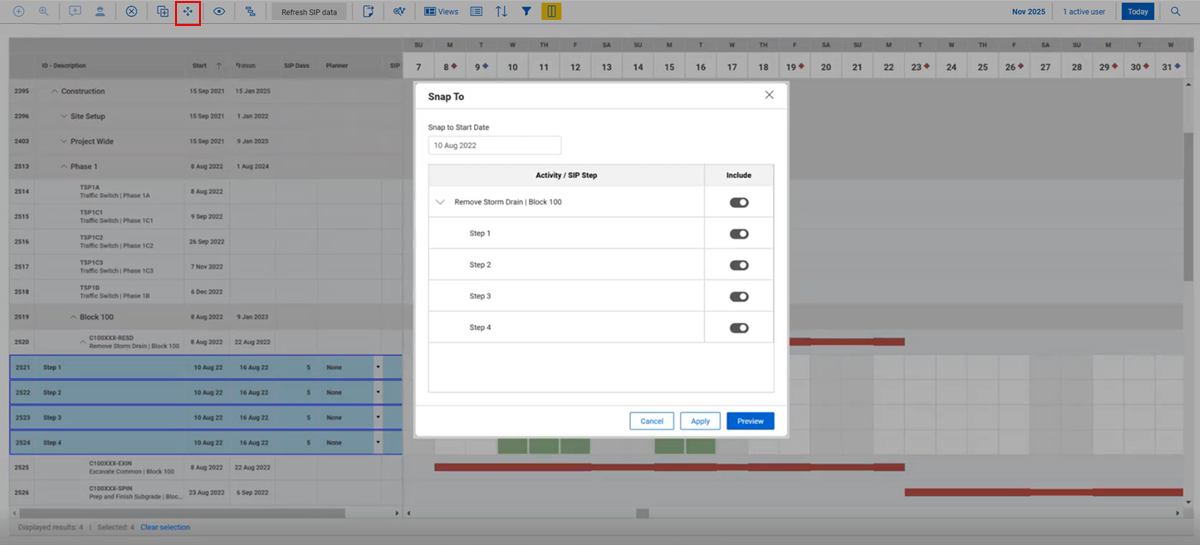
Task: Click the Clear selection link
Action: (x=165, y=527)
